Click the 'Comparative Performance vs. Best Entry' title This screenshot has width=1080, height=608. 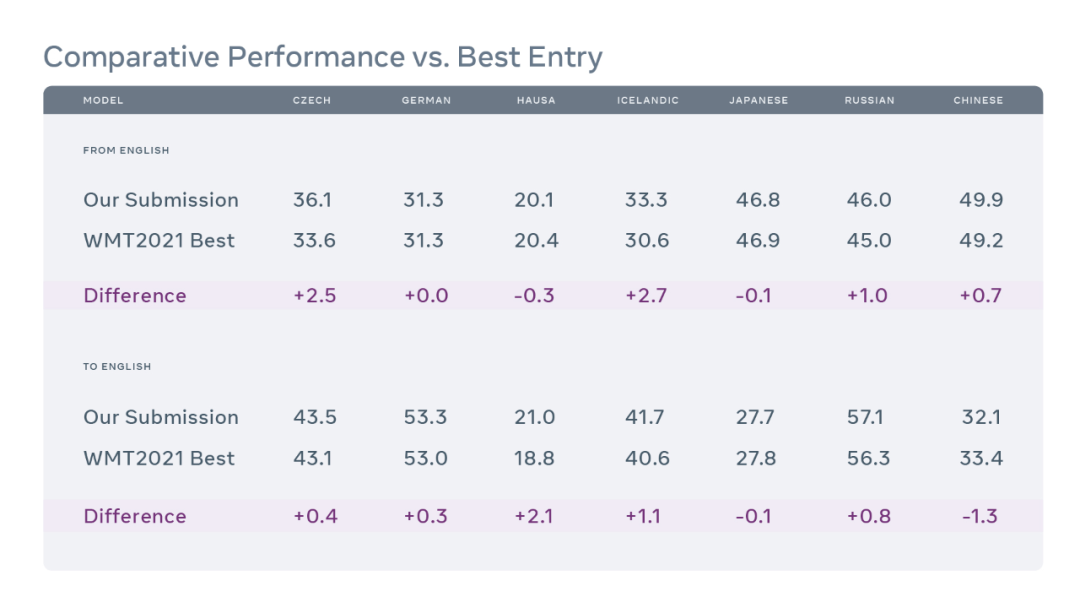click(323, 57)
